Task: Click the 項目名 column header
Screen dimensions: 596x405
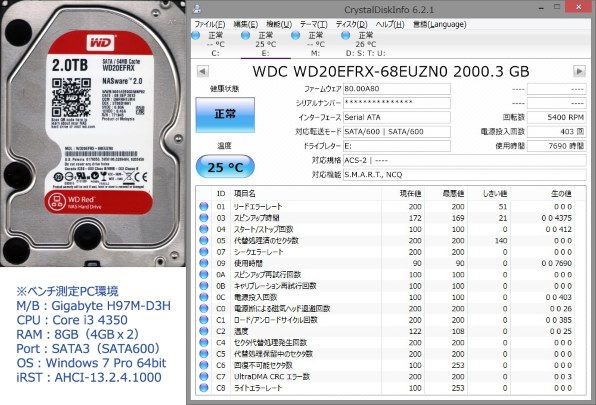Action: click(244, 194)
